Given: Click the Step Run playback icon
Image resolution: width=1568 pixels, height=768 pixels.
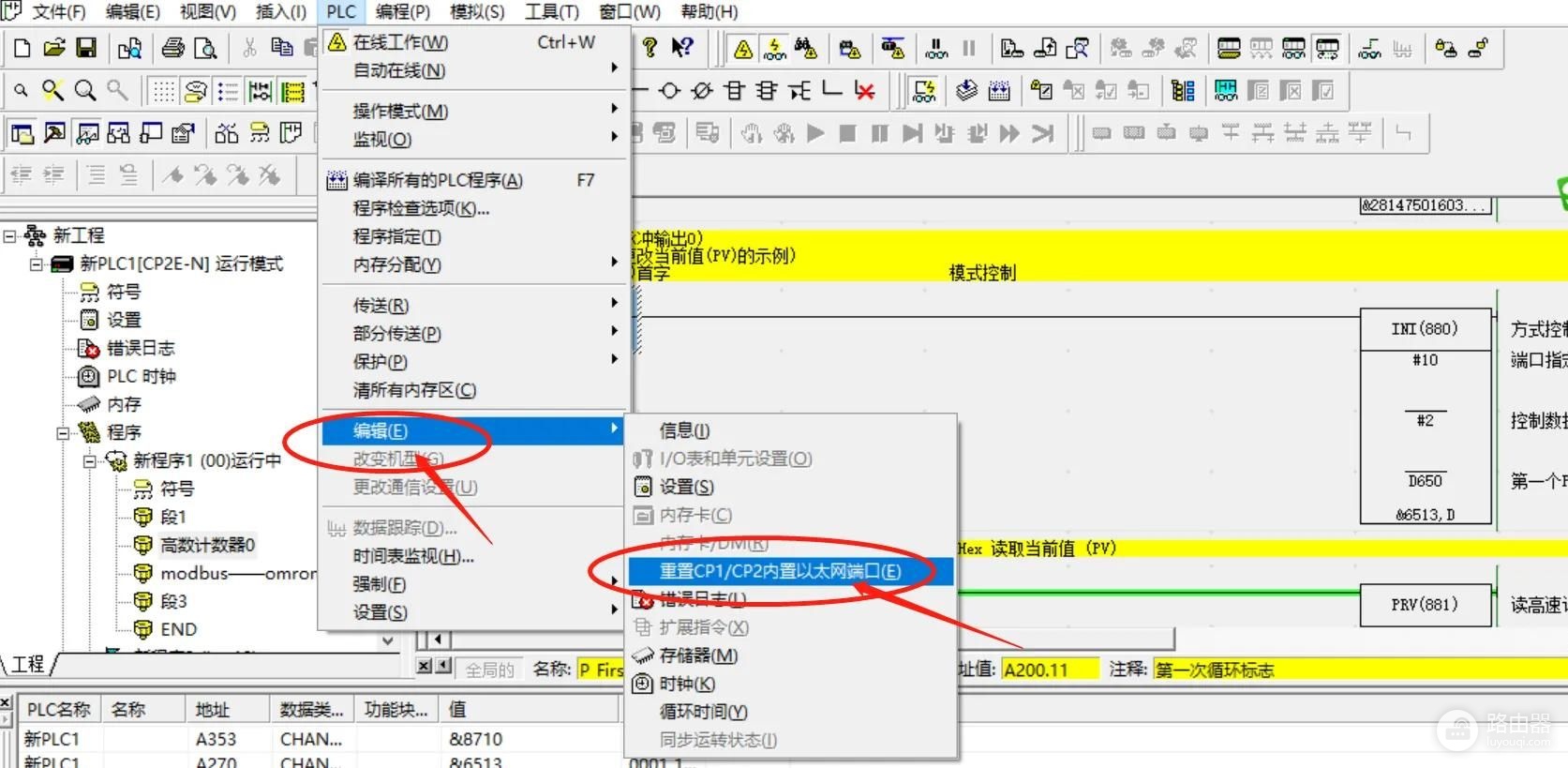Looking at the screenshot, I should pyautogui.click(x=912, y=134).
